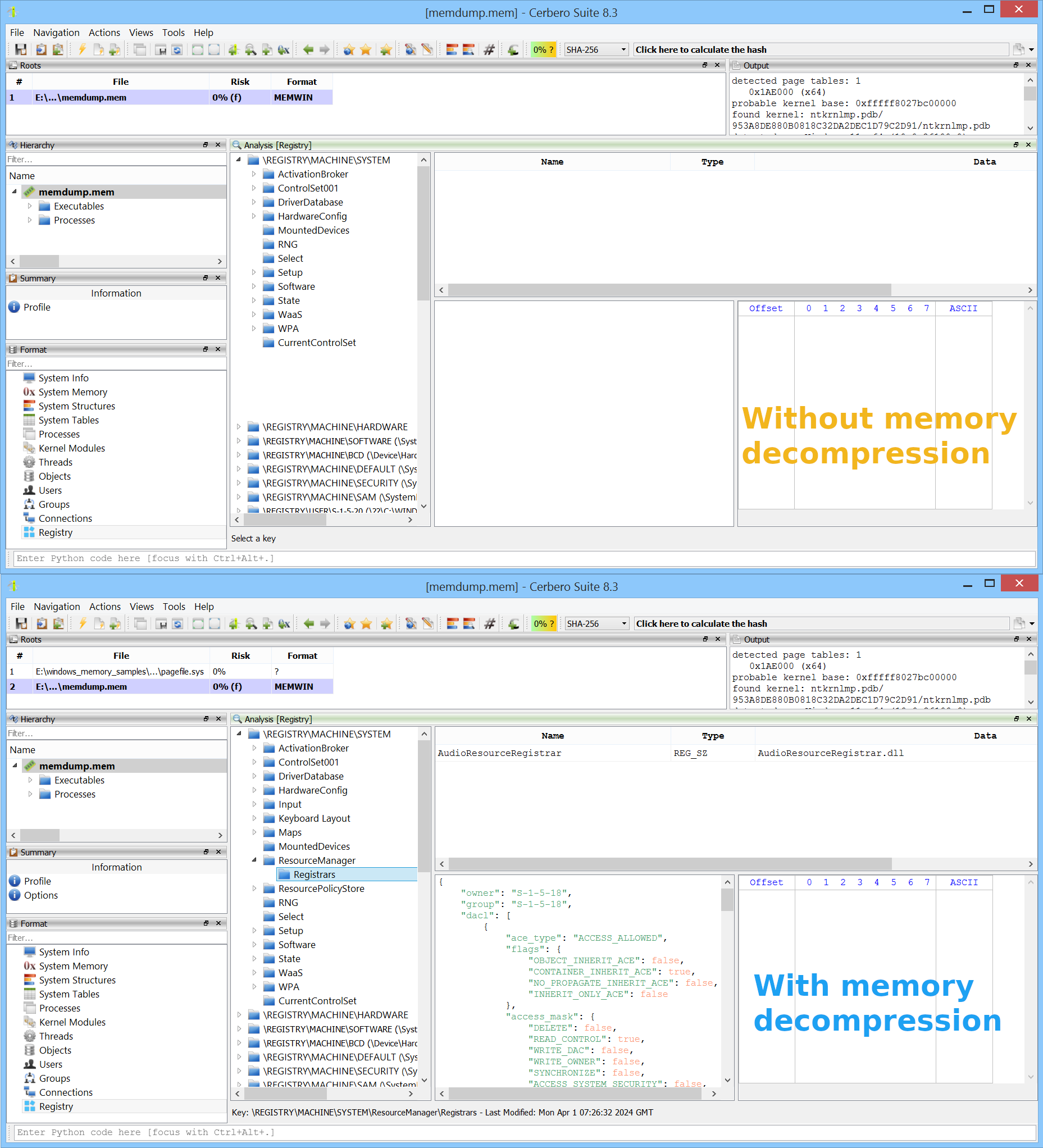Click the Save icon in the top window toolbar
The width and height of the screenshot is (1043, 1148).
20,49
